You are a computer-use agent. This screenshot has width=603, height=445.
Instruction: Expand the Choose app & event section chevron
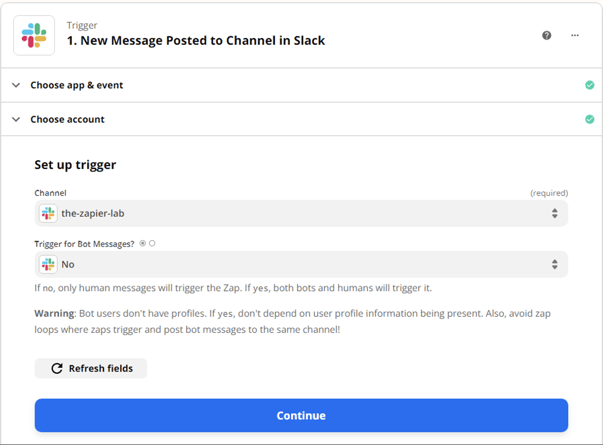click(x=16, y=85)
